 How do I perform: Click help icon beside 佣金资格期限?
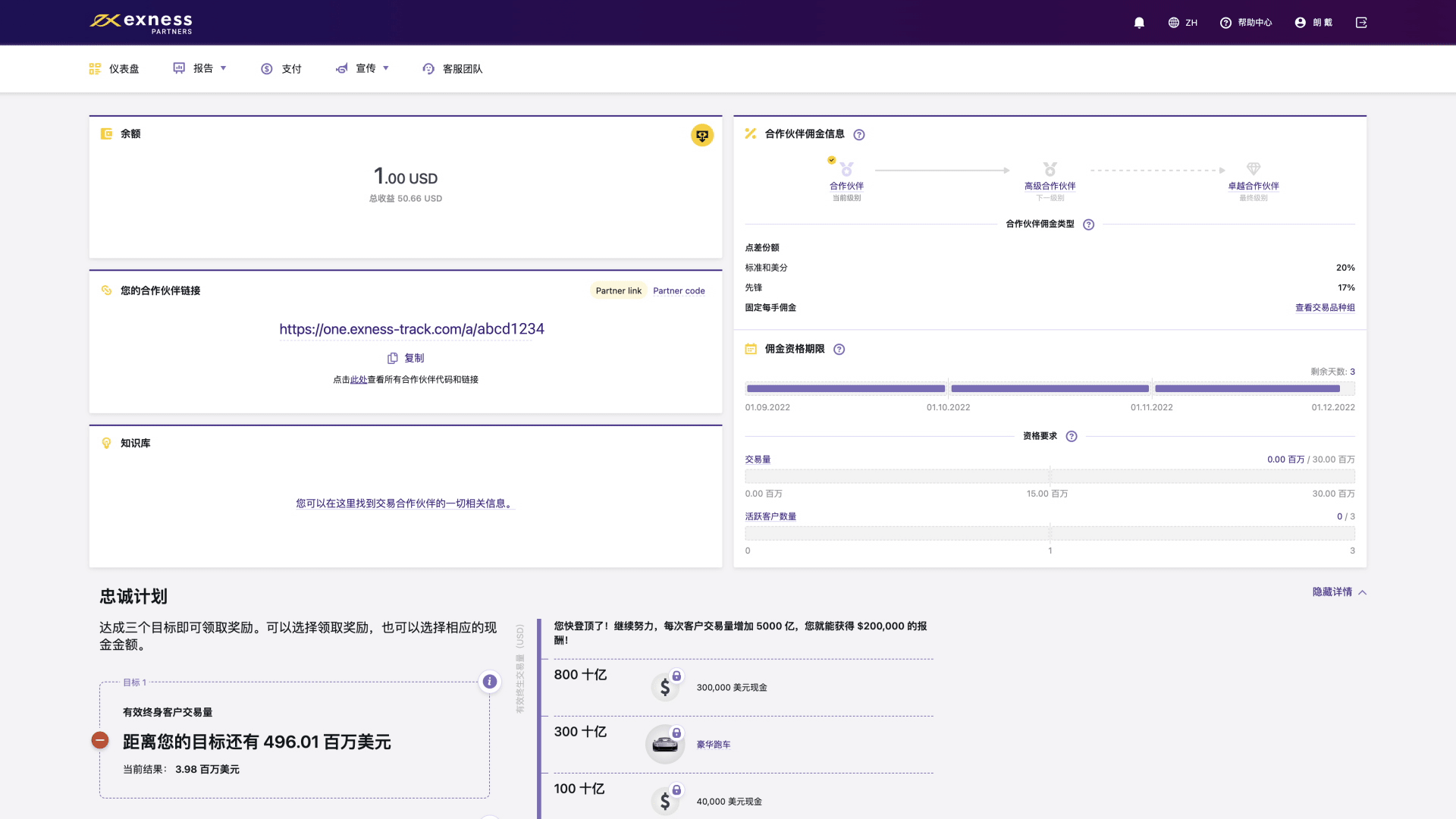pyautogui.click(x=839, y=350)
